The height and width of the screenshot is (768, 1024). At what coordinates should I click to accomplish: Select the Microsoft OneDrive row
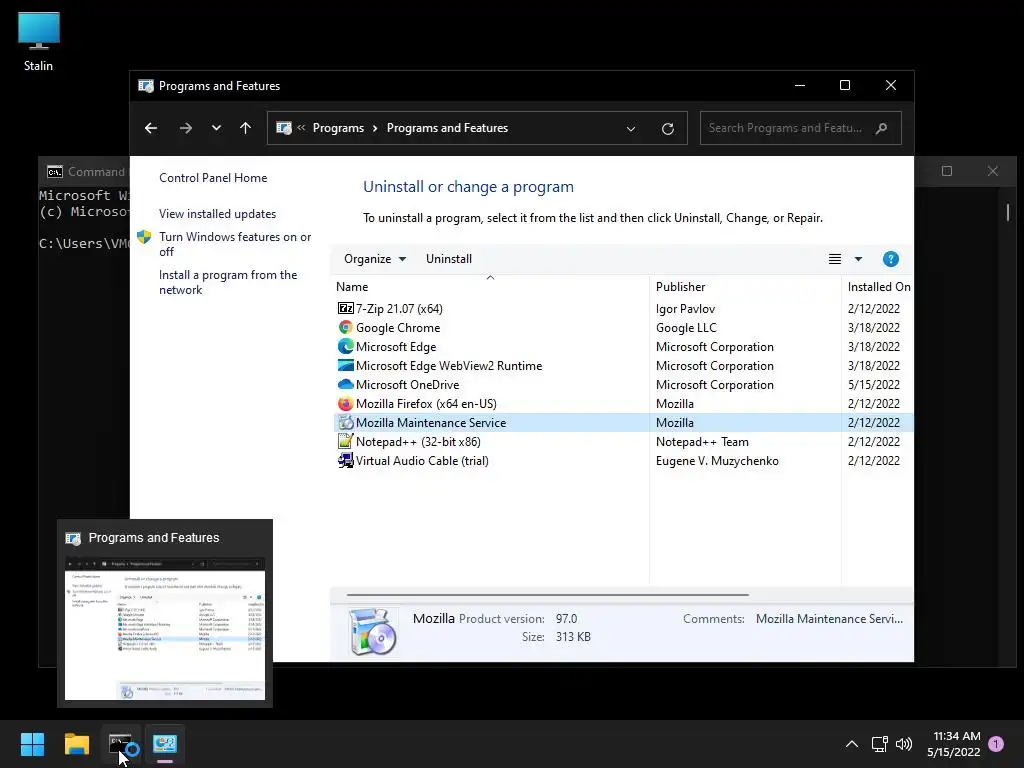[623, 384]
